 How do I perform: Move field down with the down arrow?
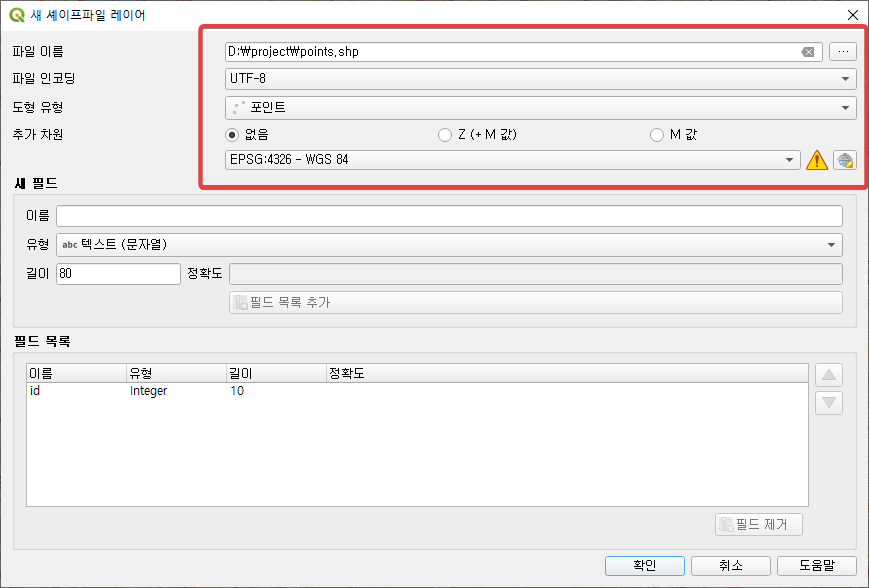point(830,403)
